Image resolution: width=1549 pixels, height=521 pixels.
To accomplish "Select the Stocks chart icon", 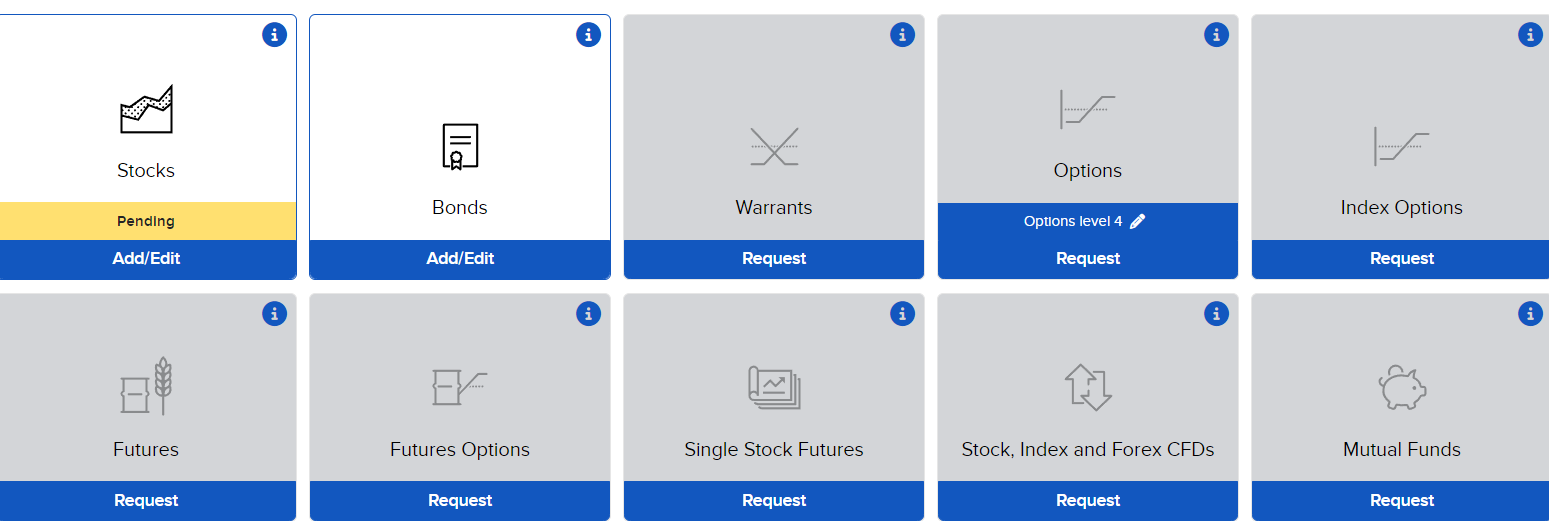I will 146,109.
